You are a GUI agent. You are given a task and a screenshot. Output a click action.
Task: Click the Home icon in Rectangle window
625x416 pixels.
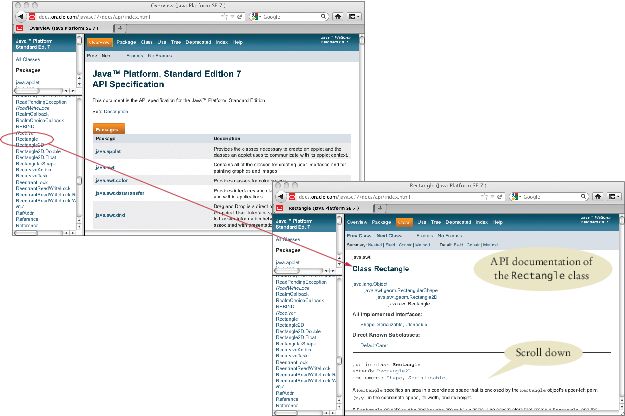pos(598,196)
